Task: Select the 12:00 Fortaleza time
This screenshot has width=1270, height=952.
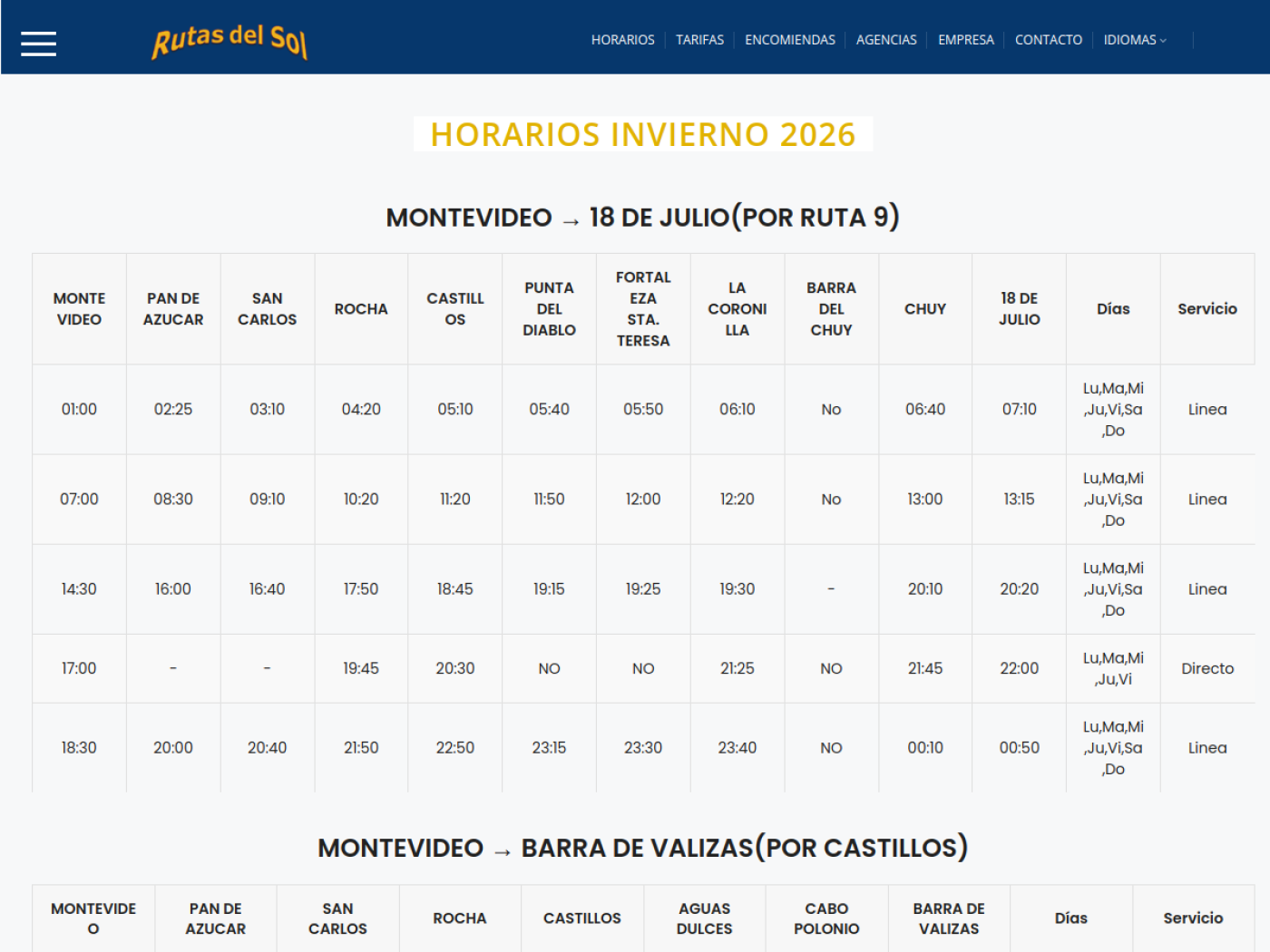Action: click(643, 500)
